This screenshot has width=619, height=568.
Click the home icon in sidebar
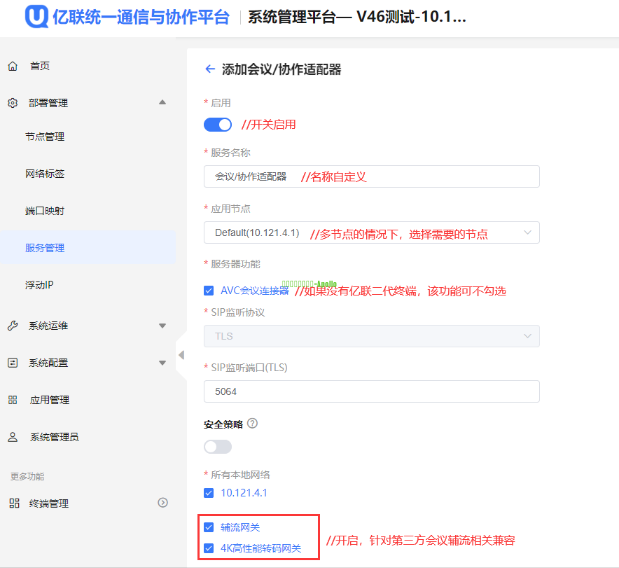tap(13, 66)
